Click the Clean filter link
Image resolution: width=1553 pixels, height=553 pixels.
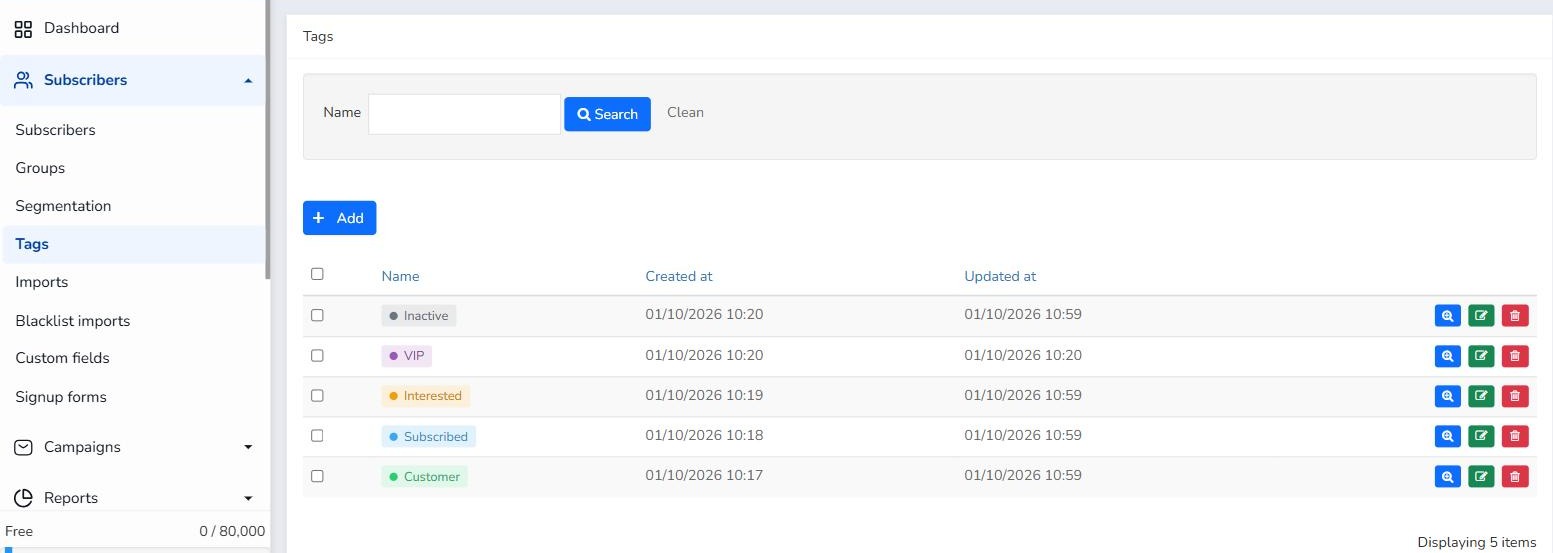pos(685,112)
